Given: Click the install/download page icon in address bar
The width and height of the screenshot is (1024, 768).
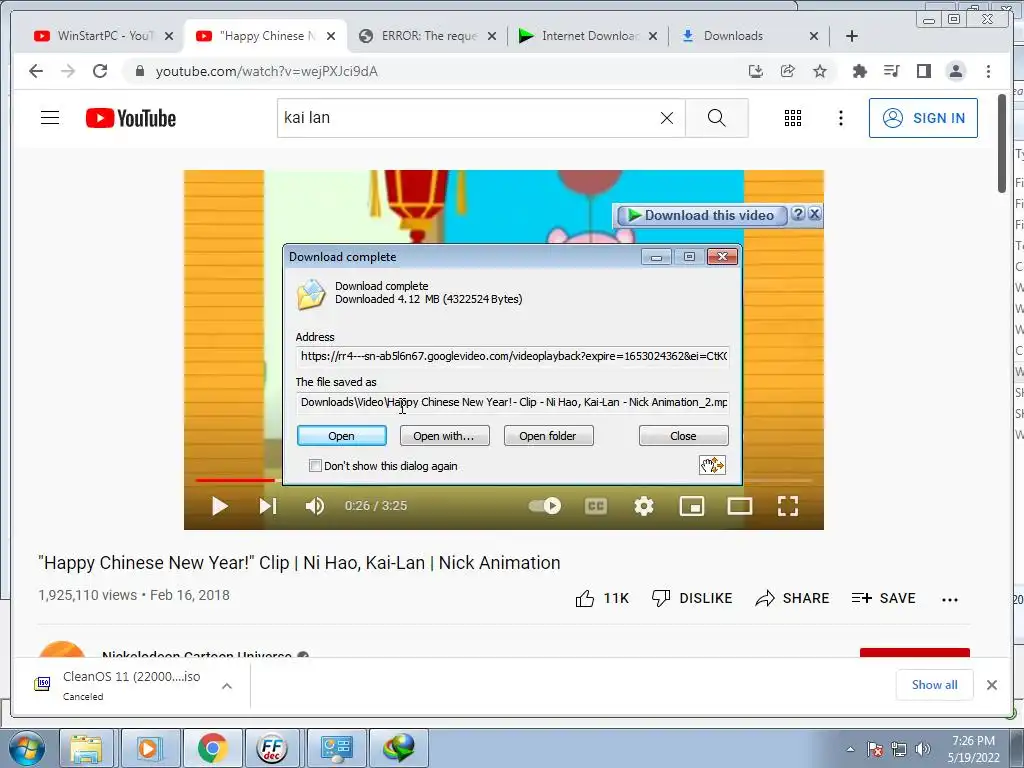Looking at the screenshot, I should [x=756, y=71].
